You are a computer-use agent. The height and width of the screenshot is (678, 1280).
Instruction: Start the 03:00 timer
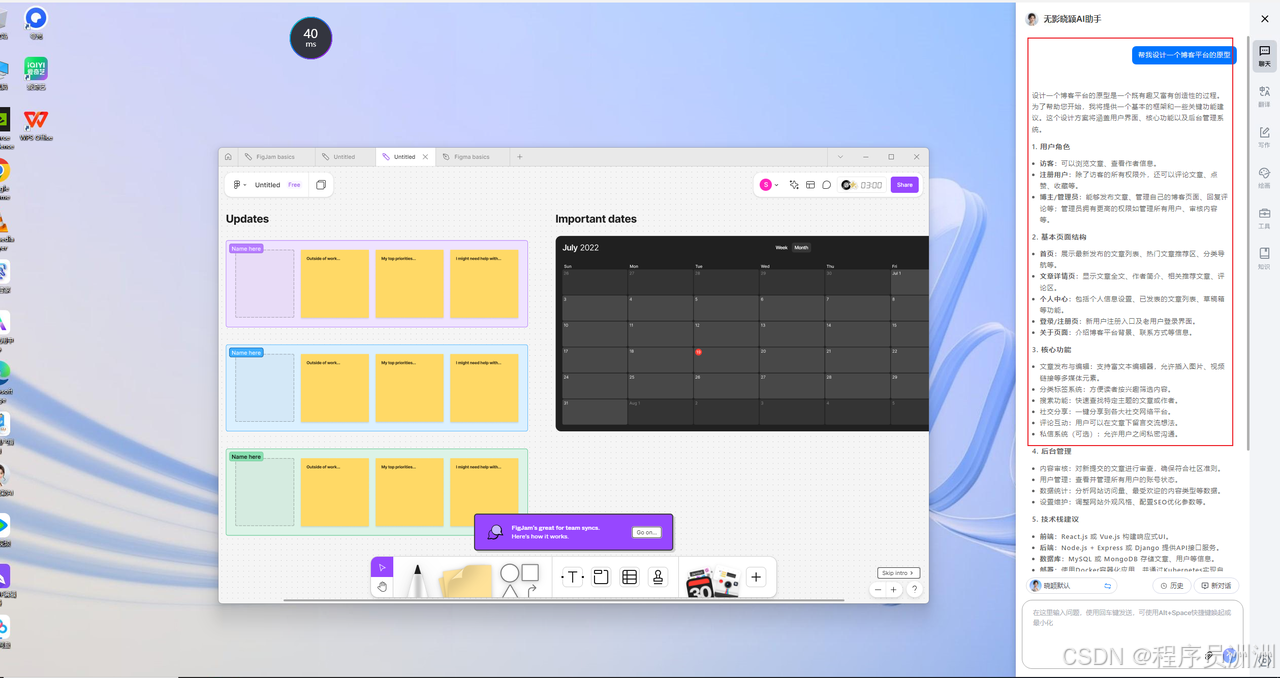tap(863, 185)
